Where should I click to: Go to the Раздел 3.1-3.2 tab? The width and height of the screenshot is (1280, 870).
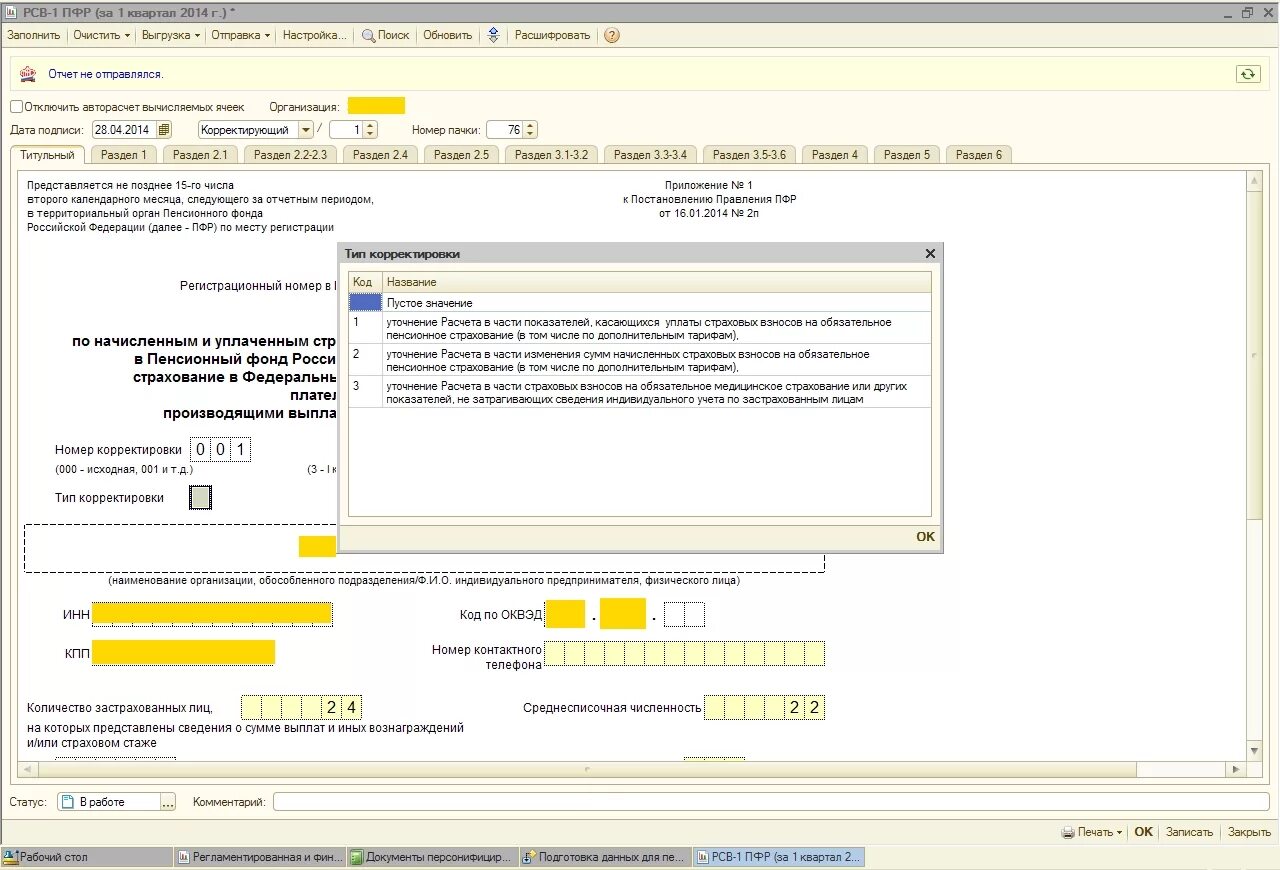551,155
